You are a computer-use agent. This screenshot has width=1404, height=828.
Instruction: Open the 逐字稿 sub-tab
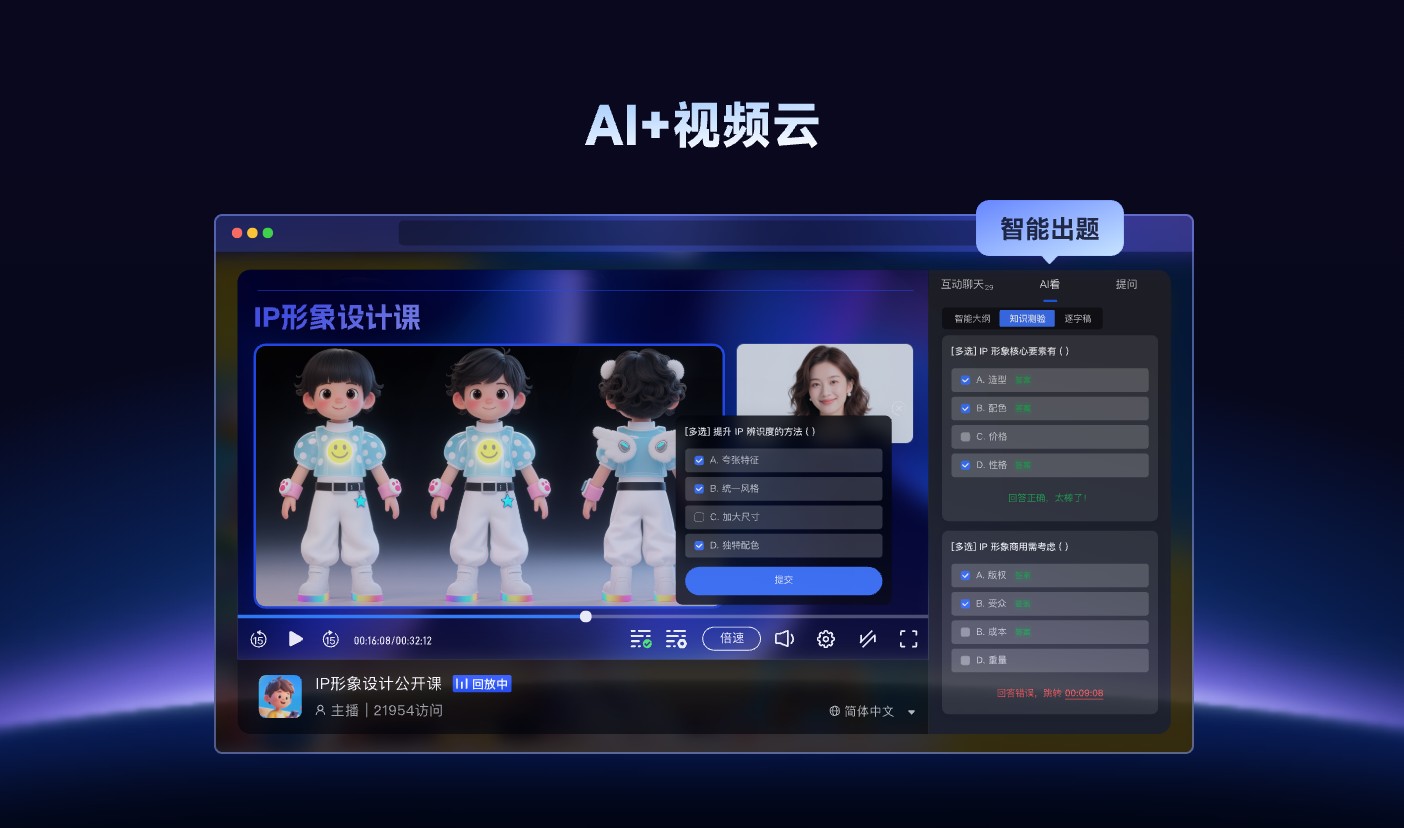1078,319
